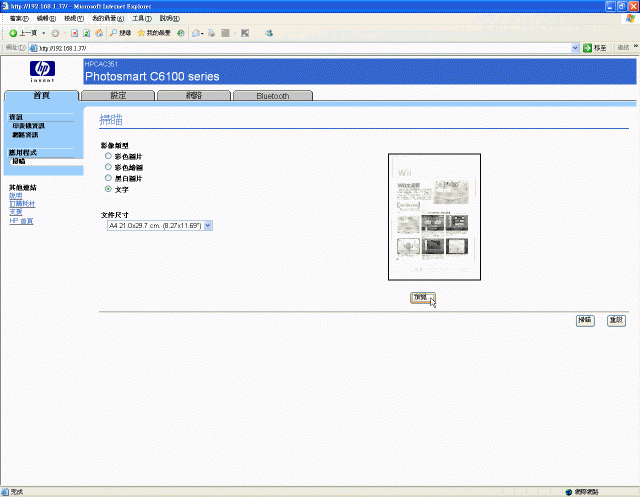The image size is (640, 497).
Task: Open the Back button history dropdown arrow
Action: [x=44, y=33]
